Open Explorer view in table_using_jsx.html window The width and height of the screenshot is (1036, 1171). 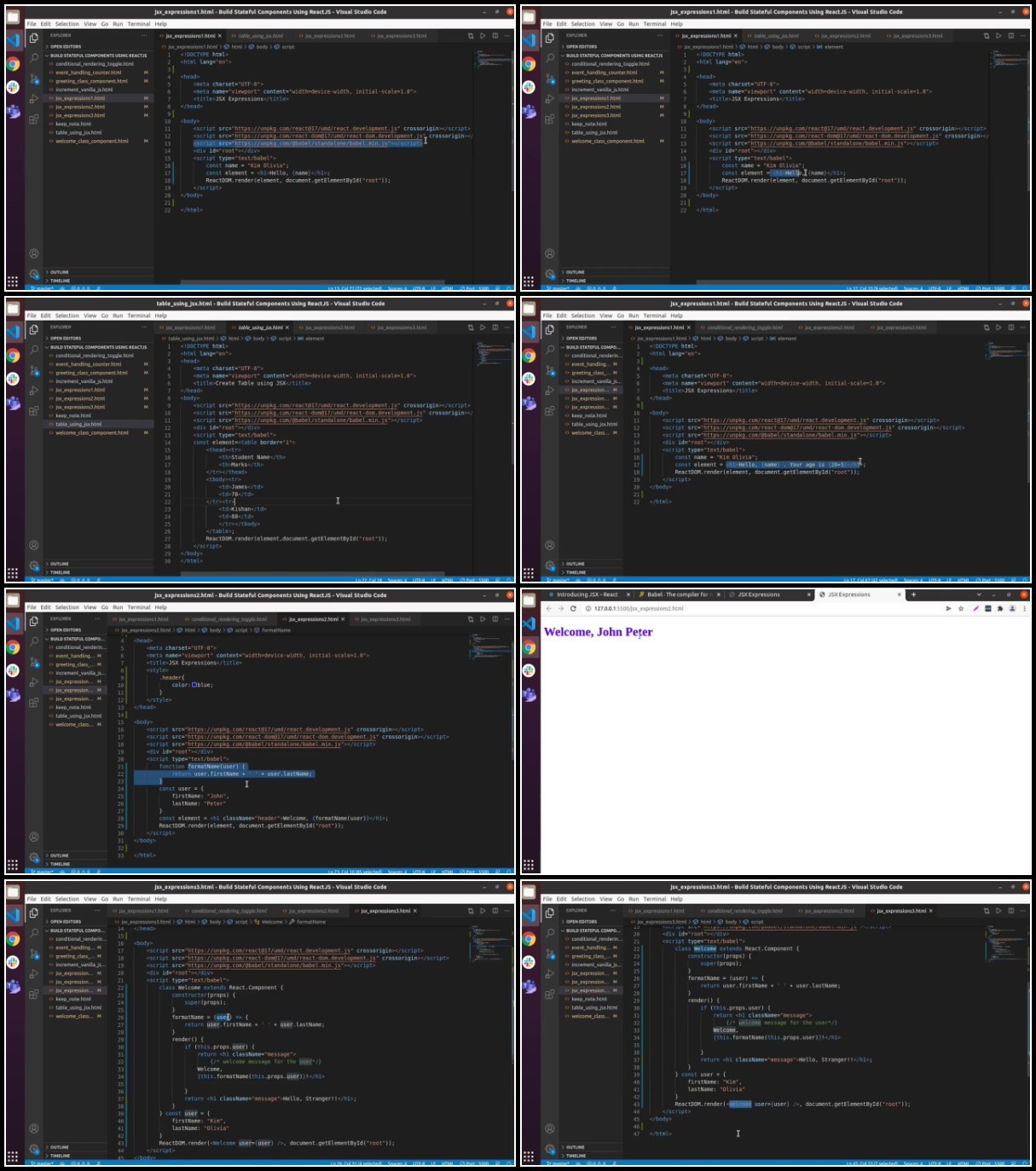pyautogui.click(x=34, y=329)
